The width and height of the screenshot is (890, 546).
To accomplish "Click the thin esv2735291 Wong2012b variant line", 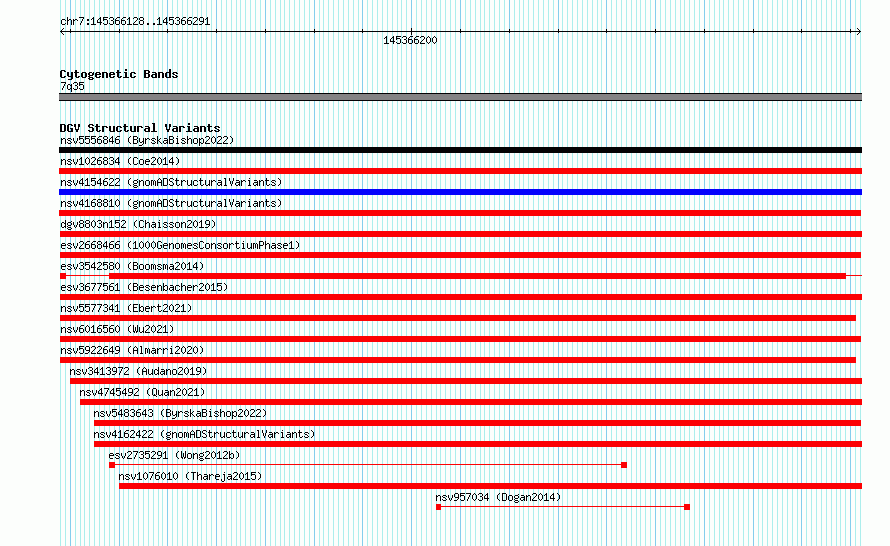I will (368, 465).
